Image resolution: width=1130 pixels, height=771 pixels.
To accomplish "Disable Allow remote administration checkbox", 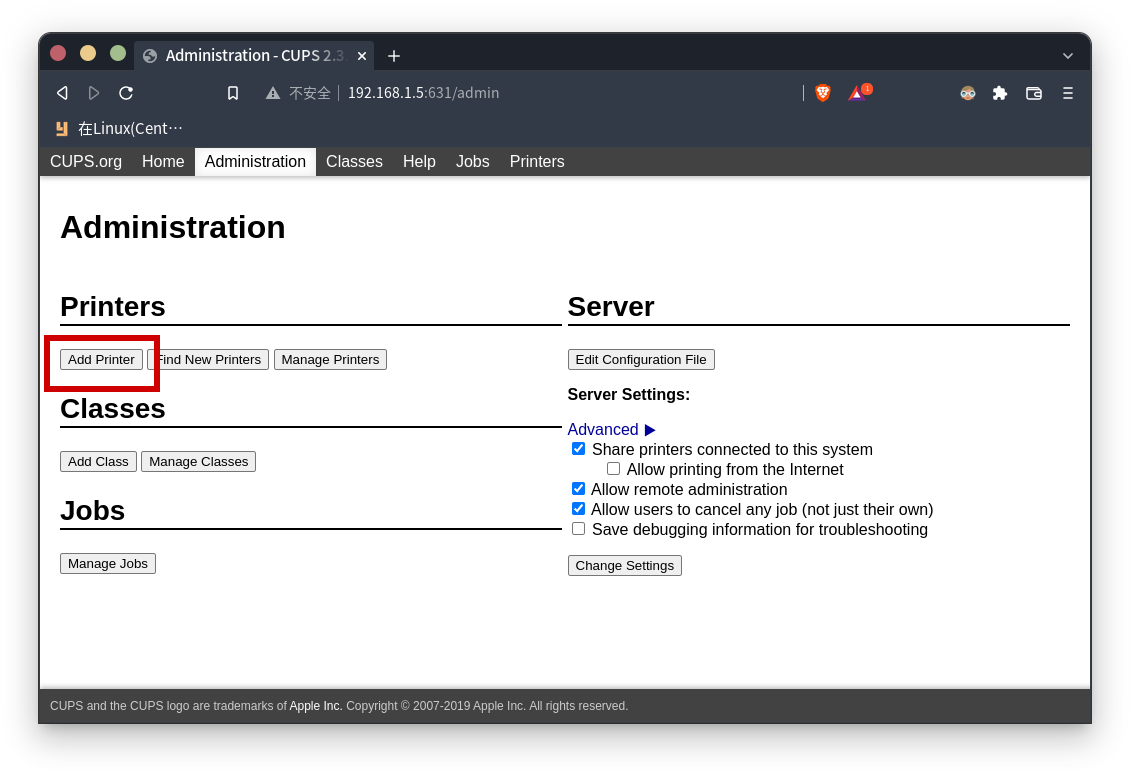I will tap(578, 489).
